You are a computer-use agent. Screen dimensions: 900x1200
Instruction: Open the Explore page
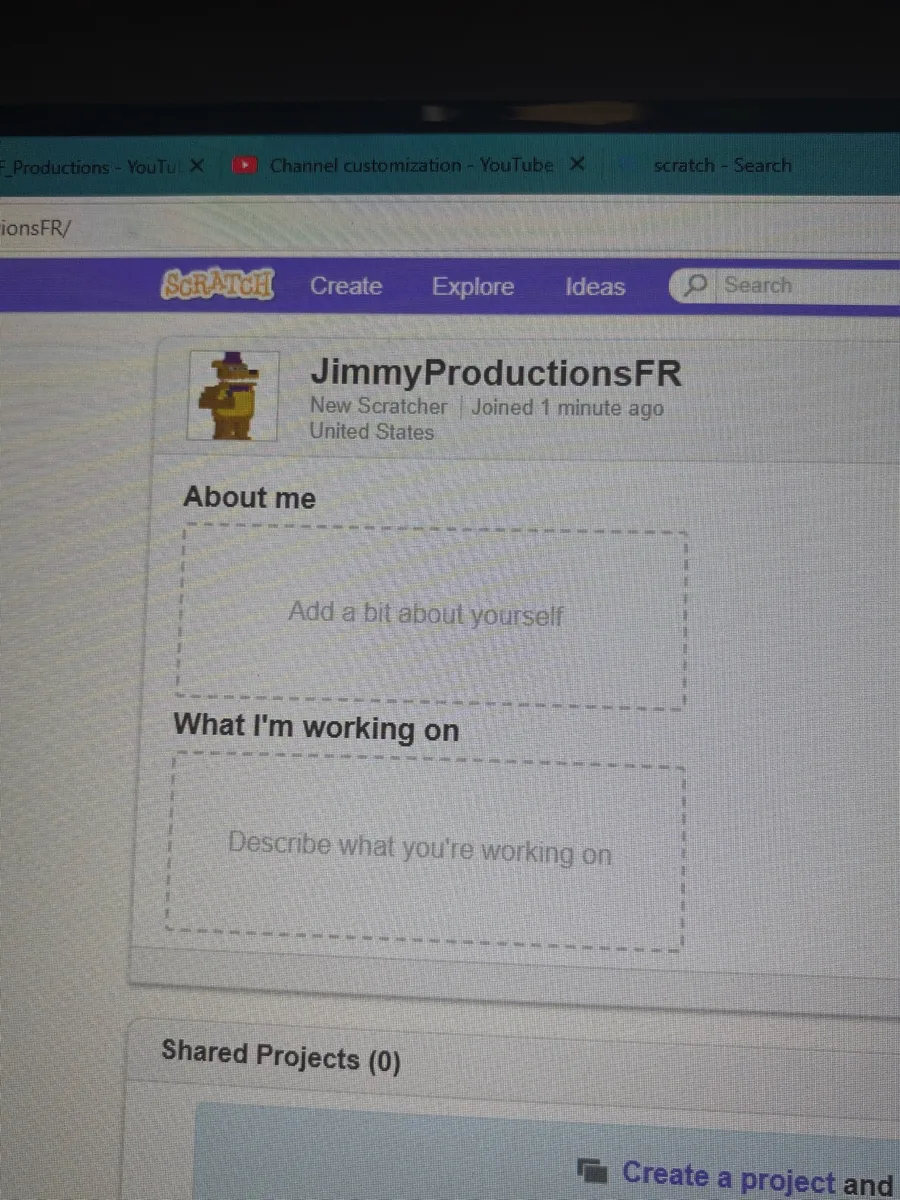tap(473, 287)
